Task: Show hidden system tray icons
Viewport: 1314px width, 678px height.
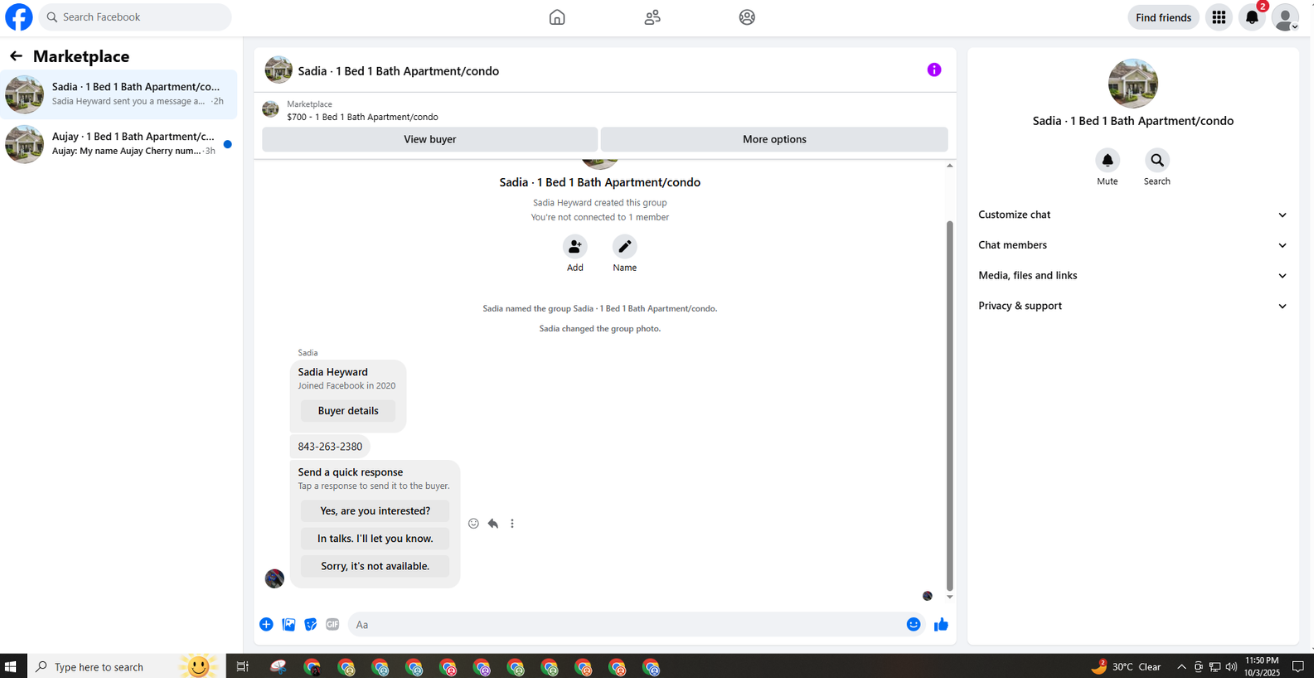Action: [x=1181, y=666]
